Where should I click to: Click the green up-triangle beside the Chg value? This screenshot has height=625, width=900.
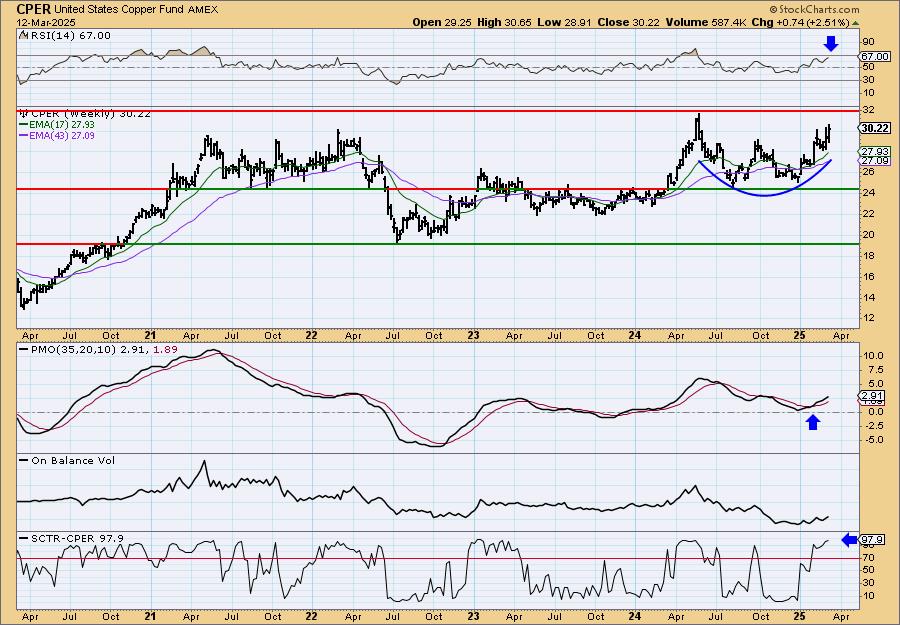tap(855, 23)
